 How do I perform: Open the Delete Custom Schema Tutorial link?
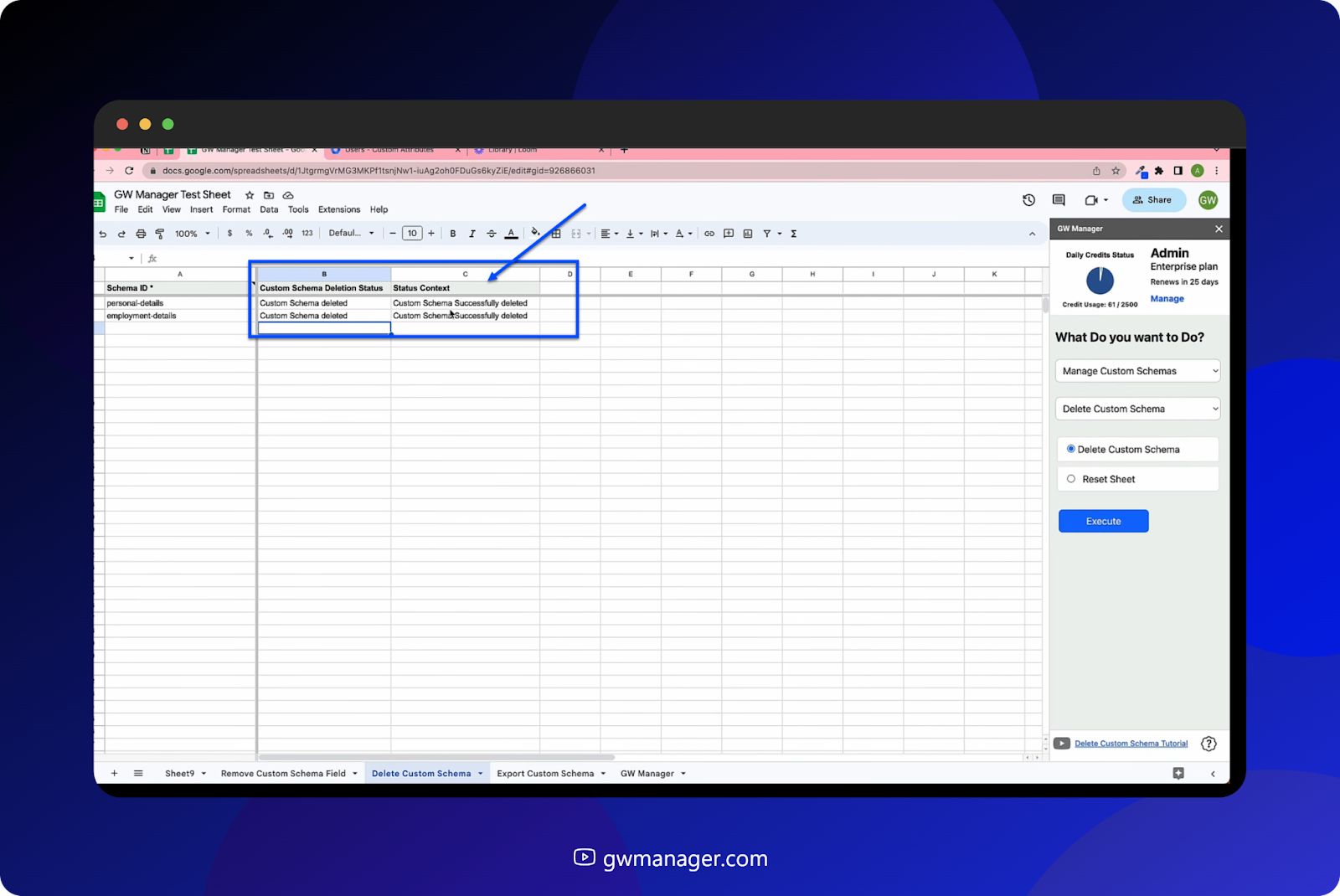click(x=1131, y=744)
